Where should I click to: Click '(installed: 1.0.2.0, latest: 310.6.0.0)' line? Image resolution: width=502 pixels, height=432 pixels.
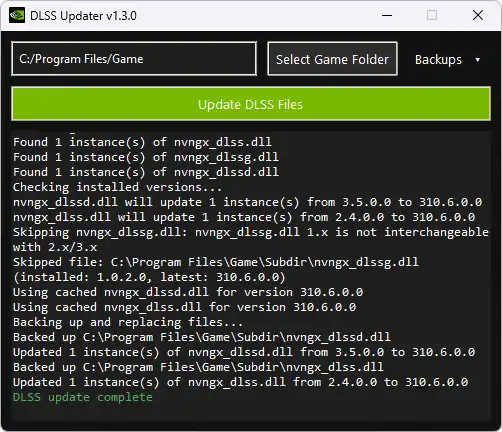149,277
